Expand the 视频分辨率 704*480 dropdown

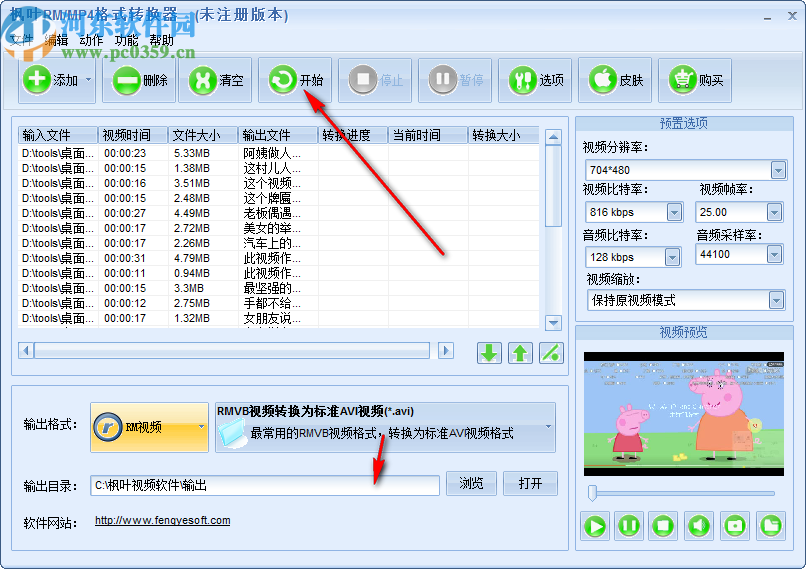point(778,170)
